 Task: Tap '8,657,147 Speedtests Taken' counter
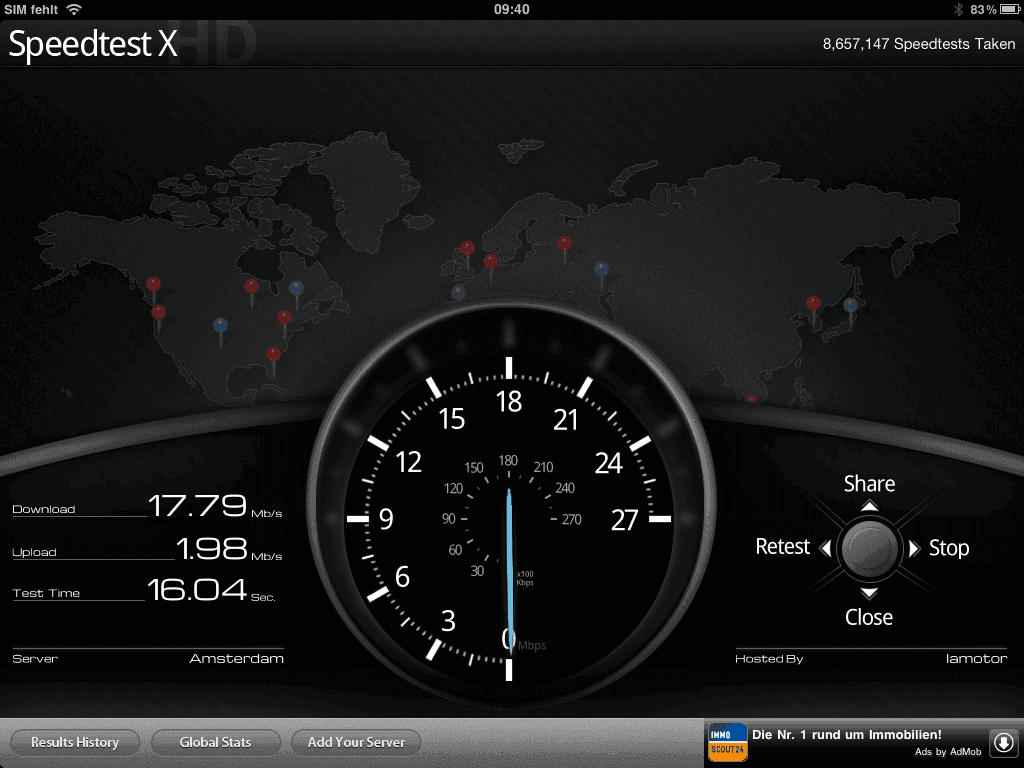point(919,44)
